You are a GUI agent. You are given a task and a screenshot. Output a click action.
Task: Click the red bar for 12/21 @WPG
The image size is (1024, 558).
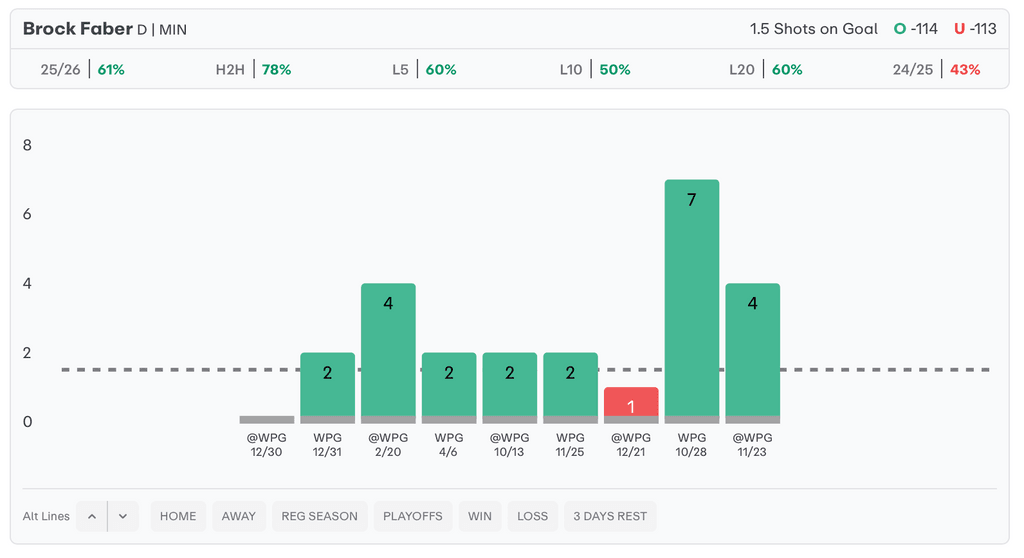pyautogui.click(x=631, y=404)
